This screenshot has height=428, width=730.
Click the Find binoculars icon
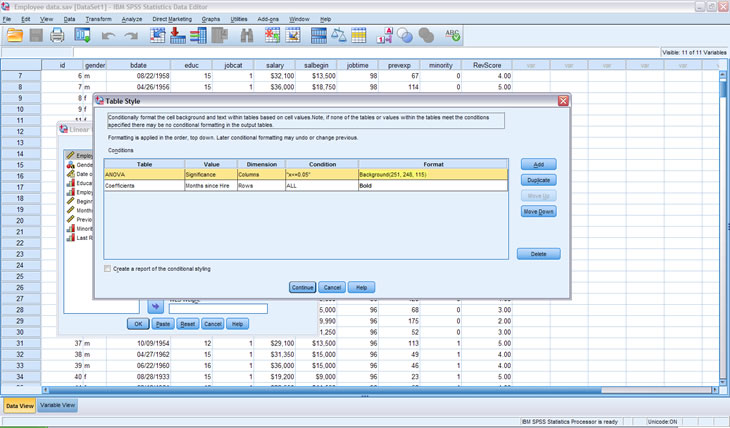pyautogui.click(x=247, y=36)
